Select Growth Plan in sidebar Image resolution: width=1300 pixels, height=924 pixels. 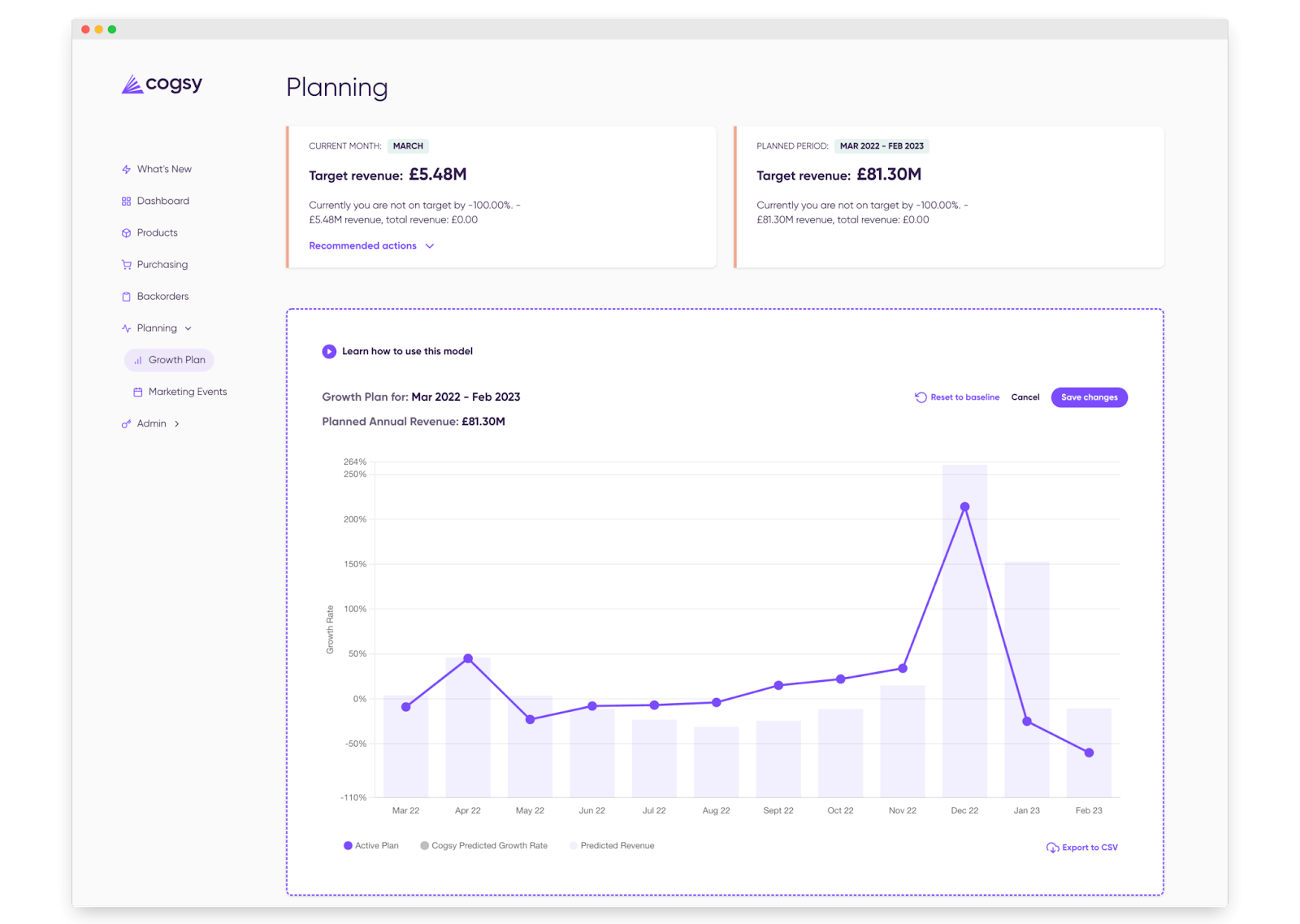[x=169, y=360]
